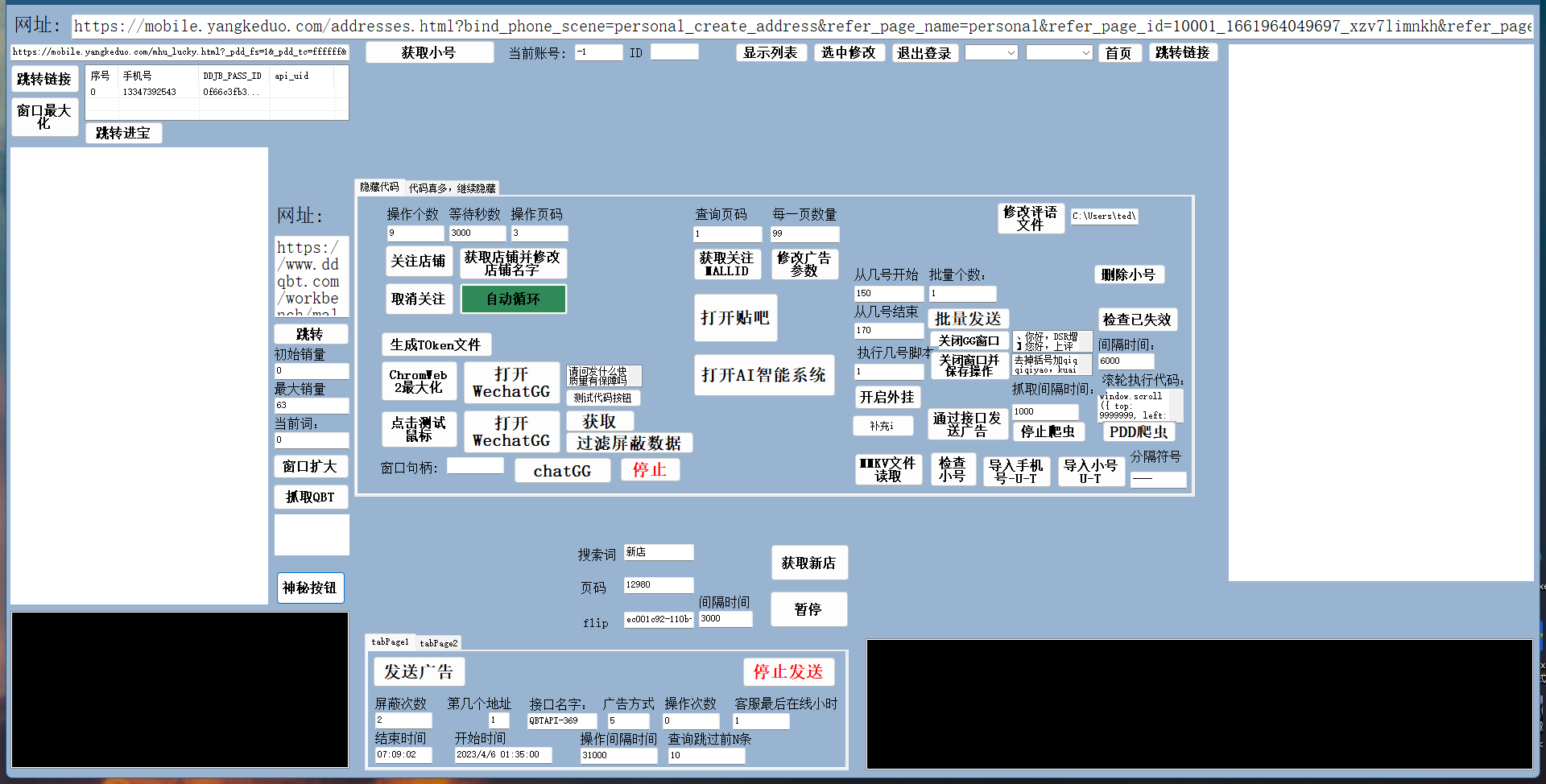Click the red 停止 button
1546x784 pixels.
pyautogui.click(x=650, y=469)
